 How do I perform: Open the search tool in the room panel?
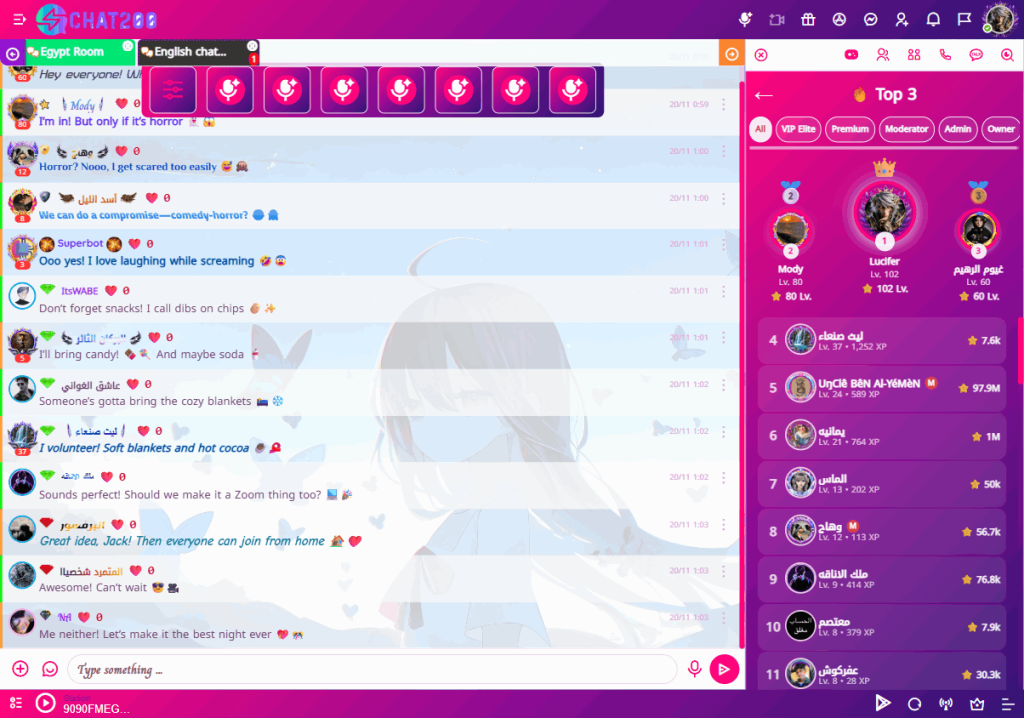[1006, 55]
